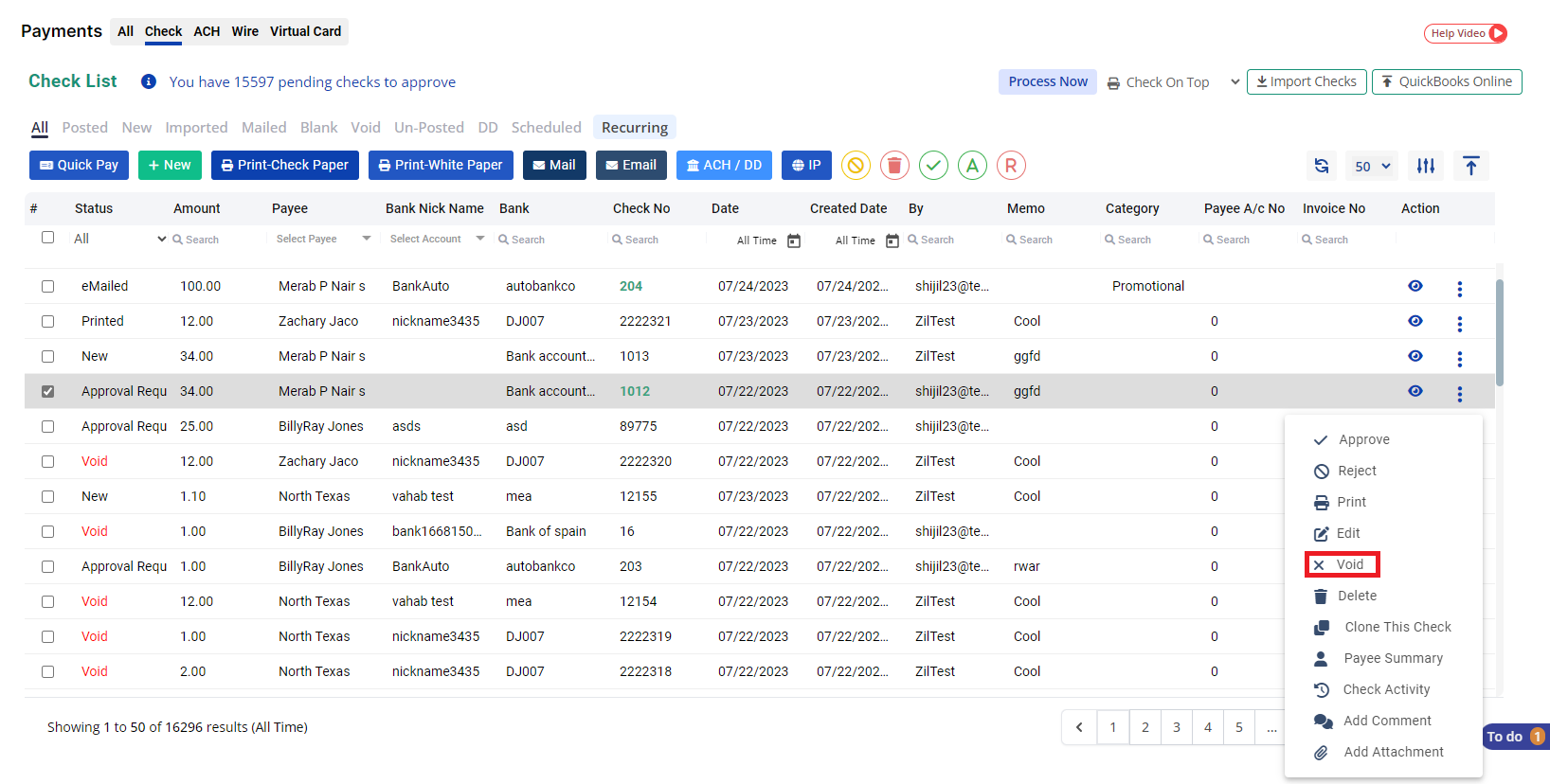View check 204 with eye icon
The width and height of the screenshot is (1550, 784).
tap(1415, 286)
